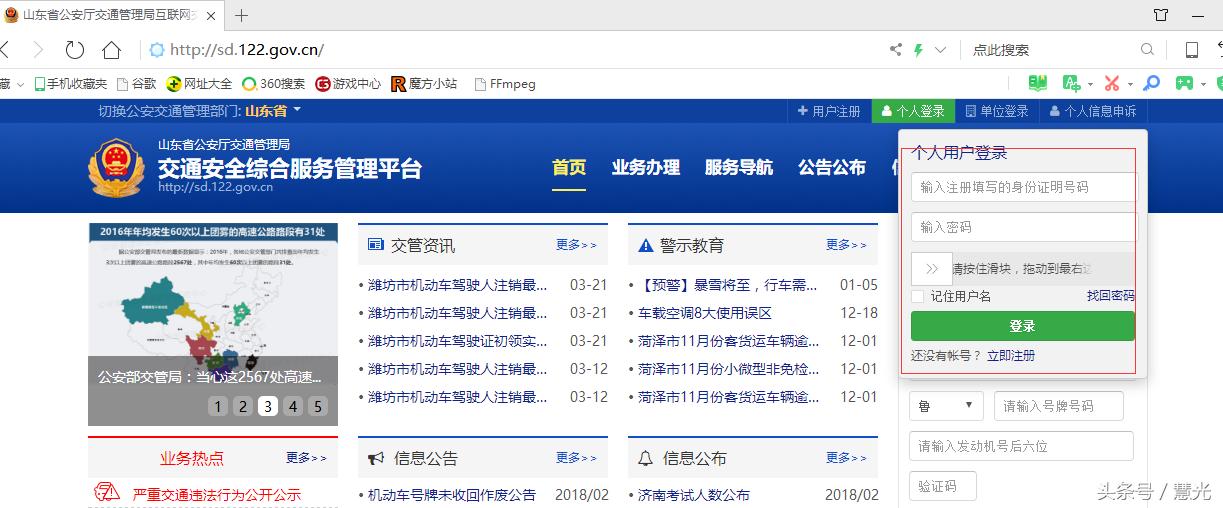This screenshot has height=508, width=1223.
Task: Click the browser forward arrow
Action: click(x=38, y=50)
